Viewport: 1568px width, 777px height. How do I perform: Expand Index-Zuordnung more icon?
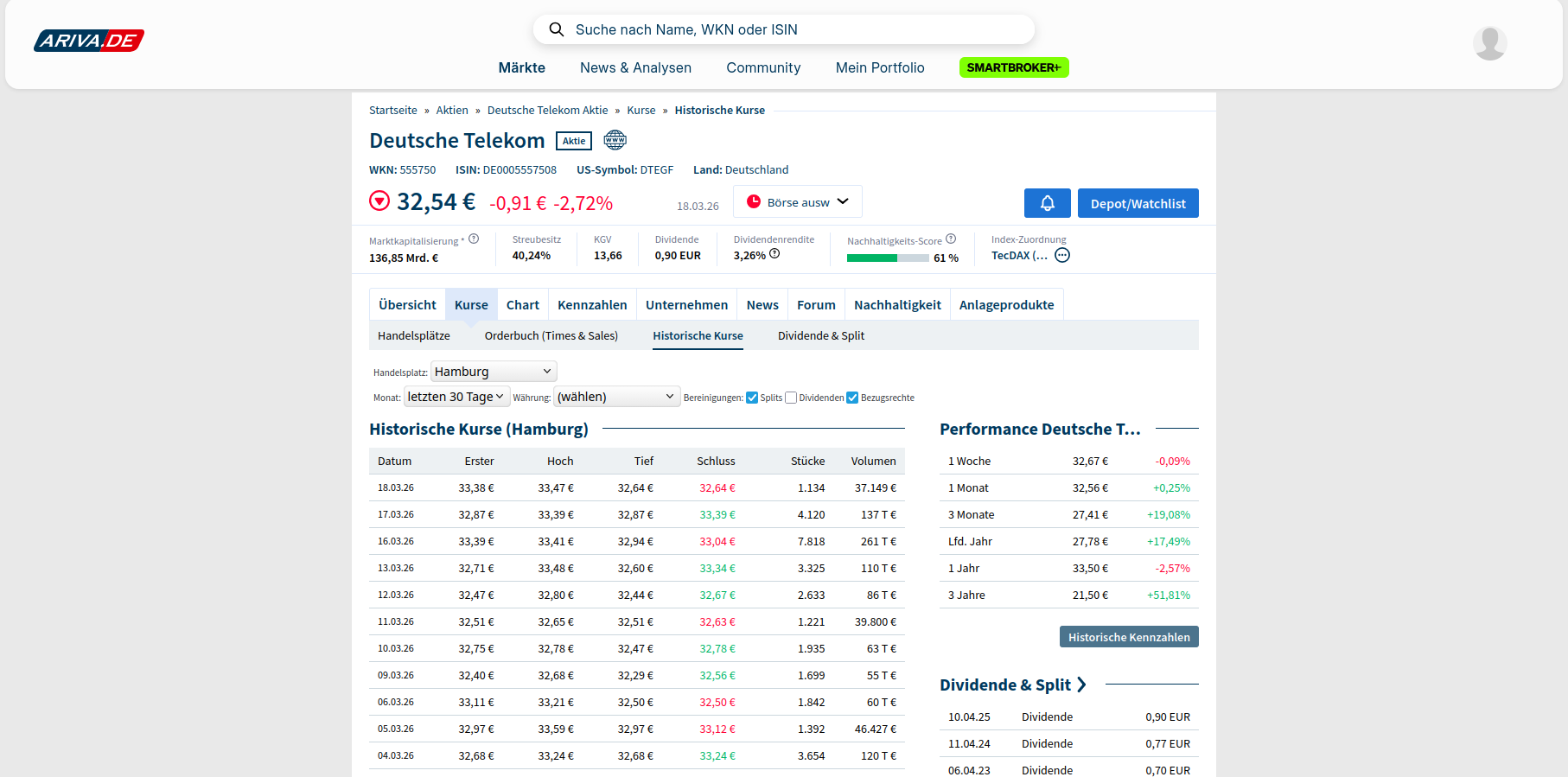coord(1062,255)
